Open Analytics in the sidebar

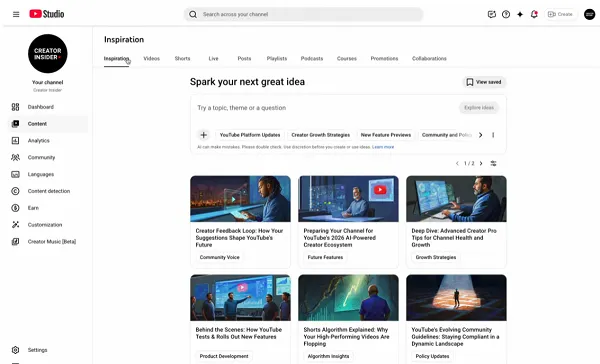coord(47,140)
